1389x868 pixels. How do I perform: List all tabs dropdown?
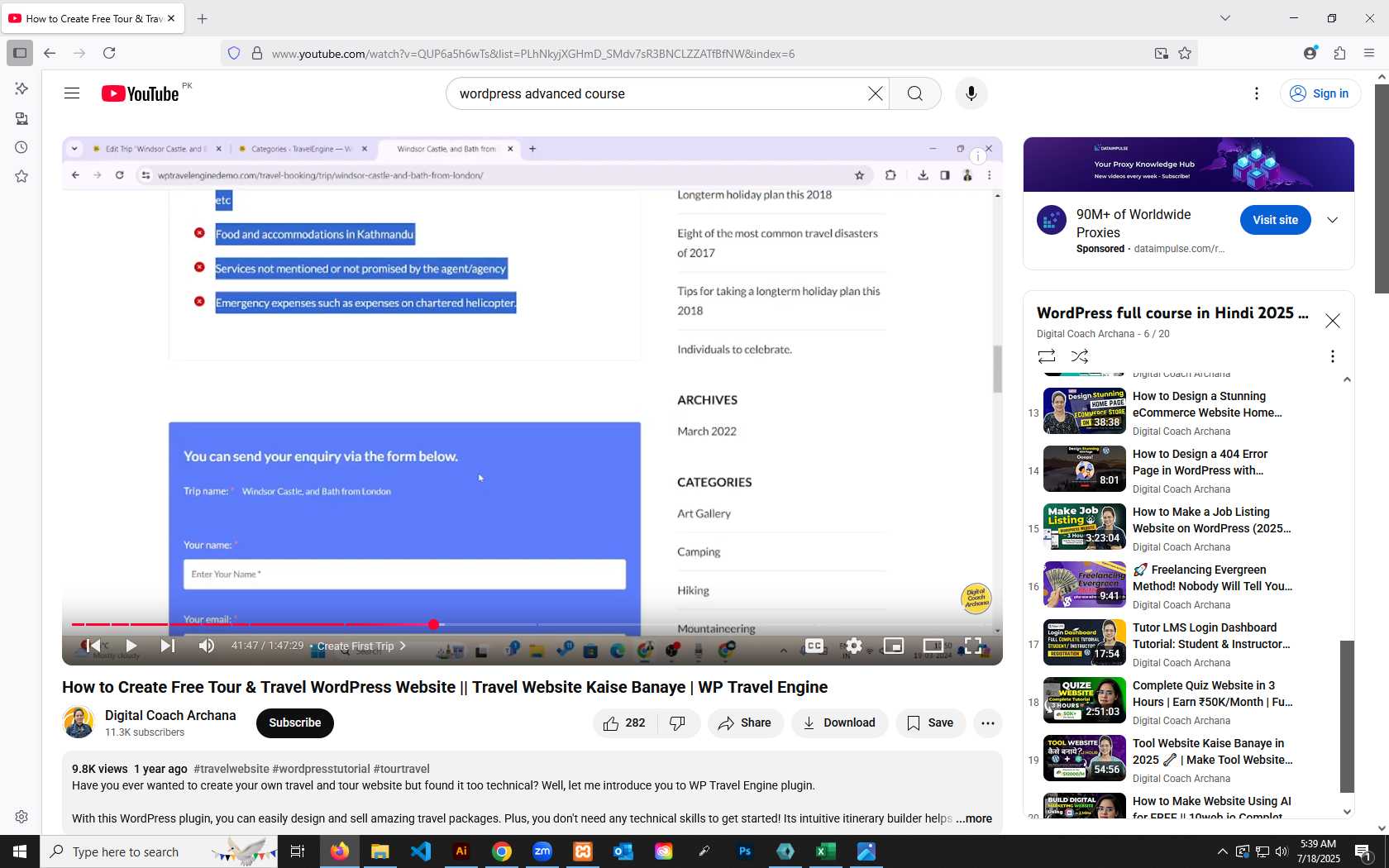coord(1225,18)
